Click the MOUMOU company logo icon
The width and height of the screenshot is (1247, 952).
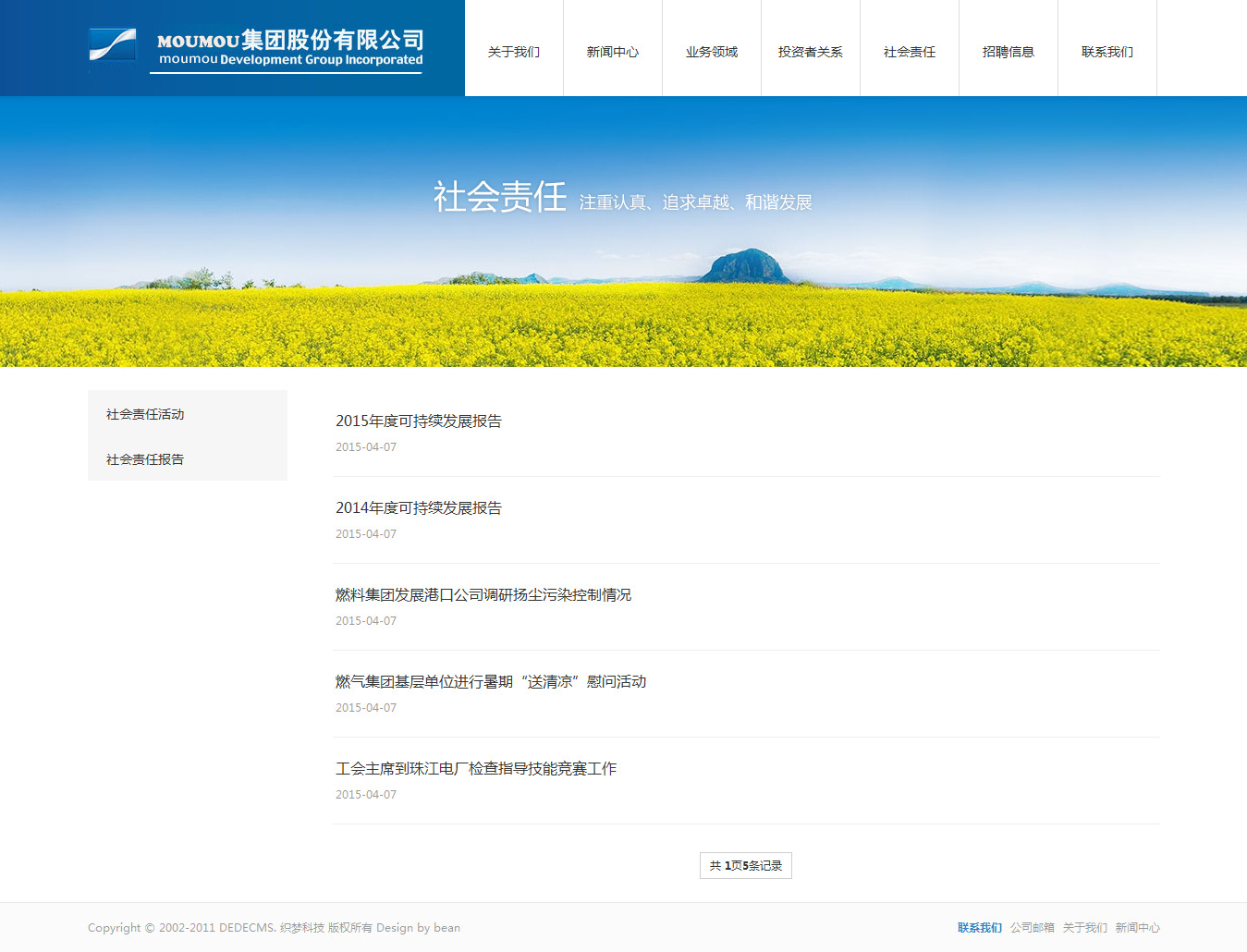[x=113, y=46]
